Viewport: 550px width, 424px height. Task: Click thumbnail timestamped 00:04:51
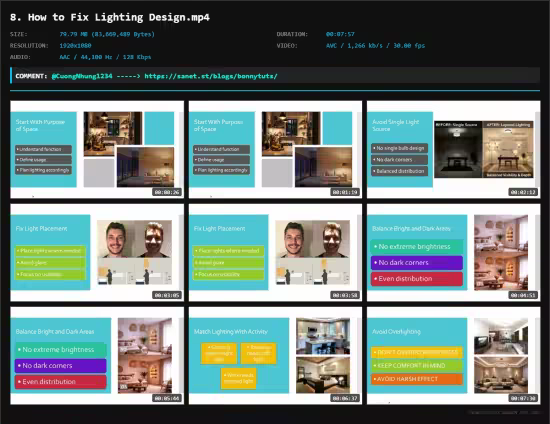[454, 253]
